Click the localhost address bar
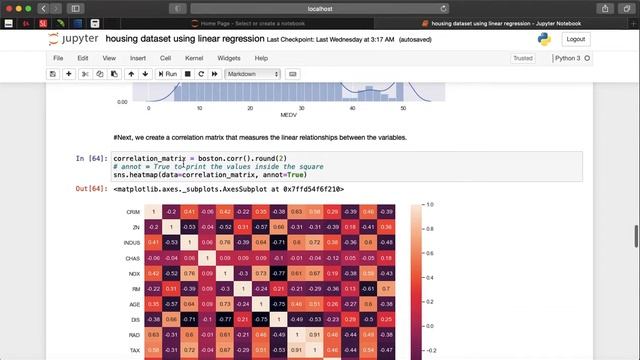 [320, 9]
